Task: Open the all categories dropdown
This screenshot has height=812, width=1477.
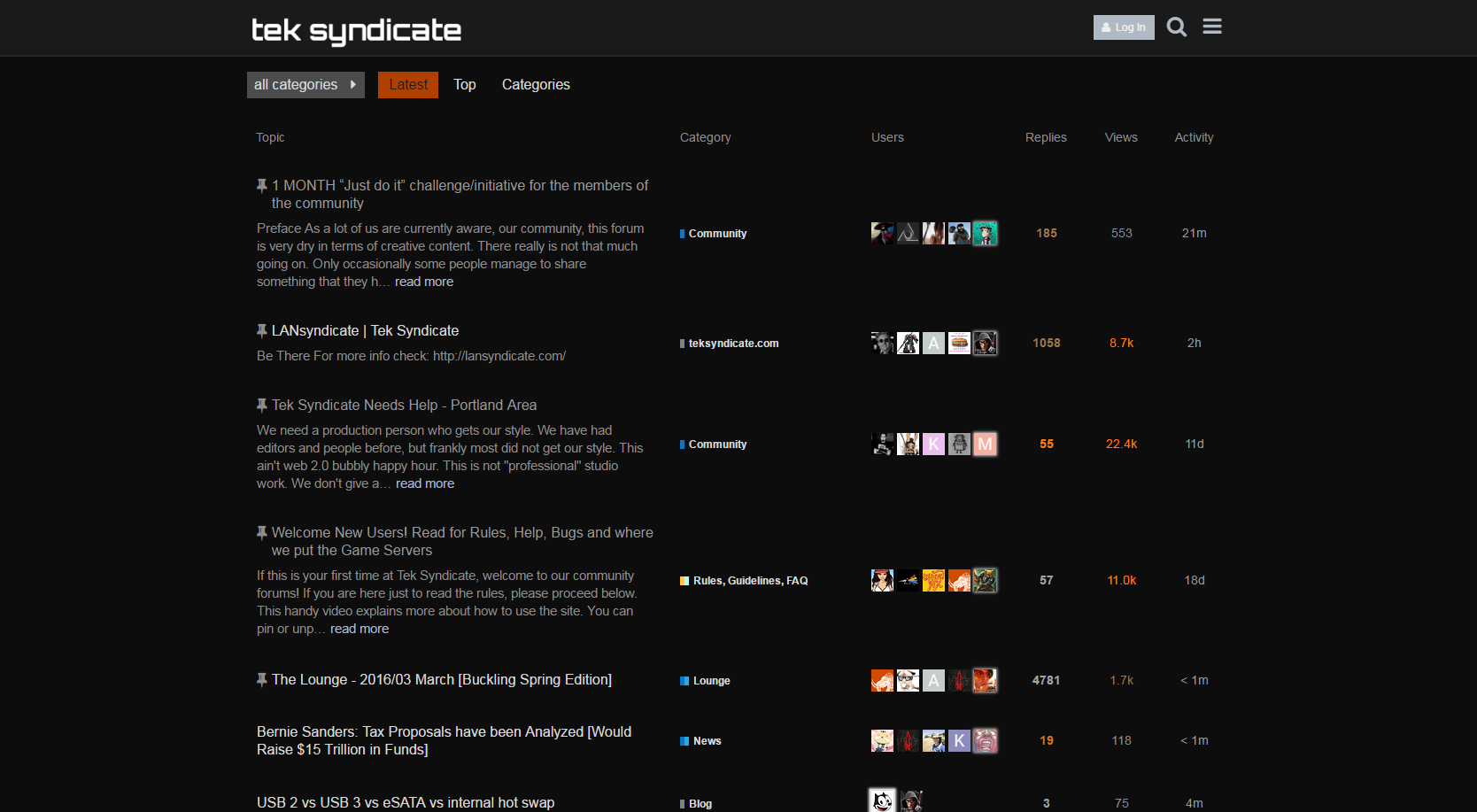Action: coord(305,85)
